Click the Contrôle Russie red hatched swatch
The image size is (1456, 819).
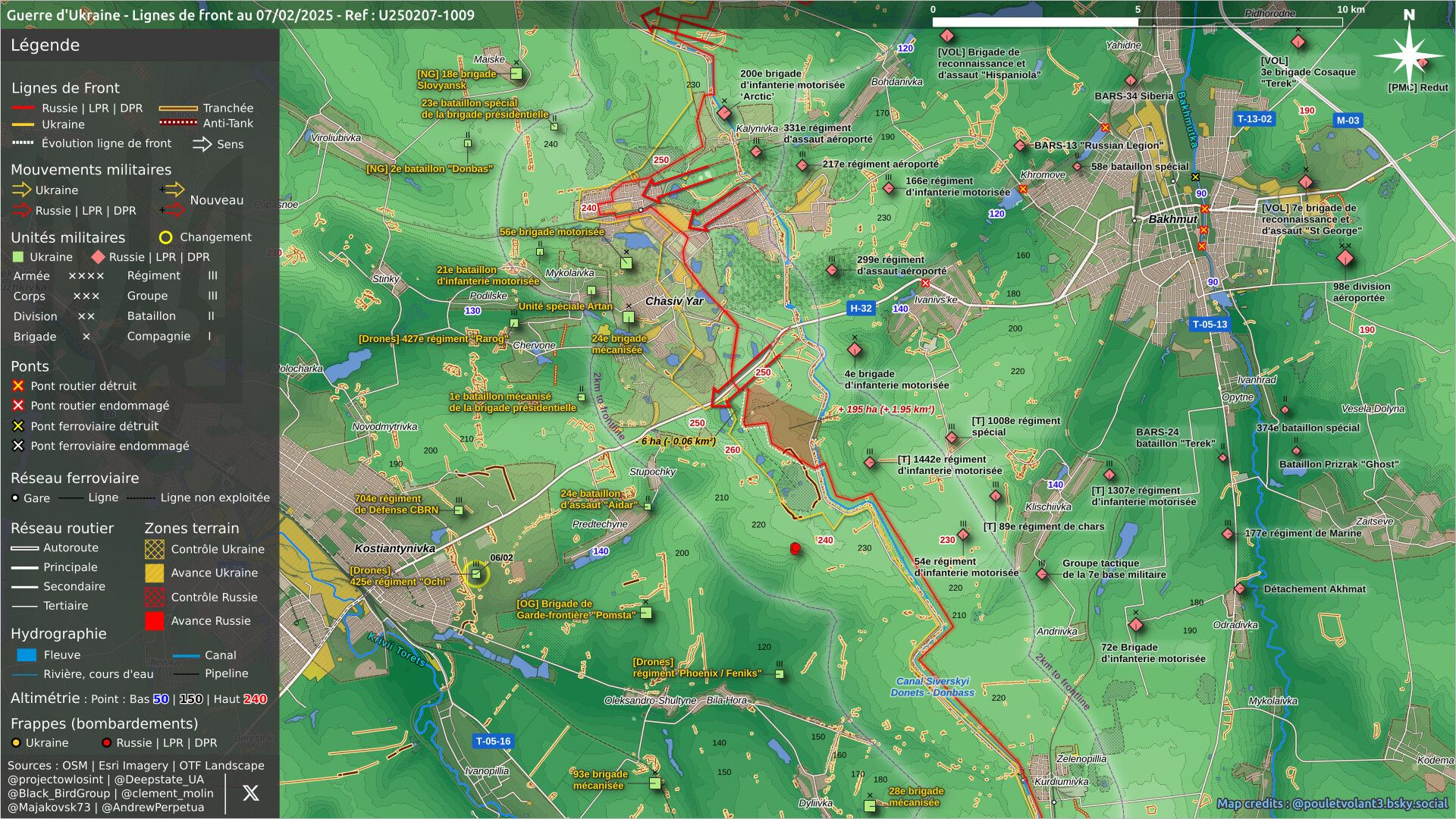(x=154, y=597)
